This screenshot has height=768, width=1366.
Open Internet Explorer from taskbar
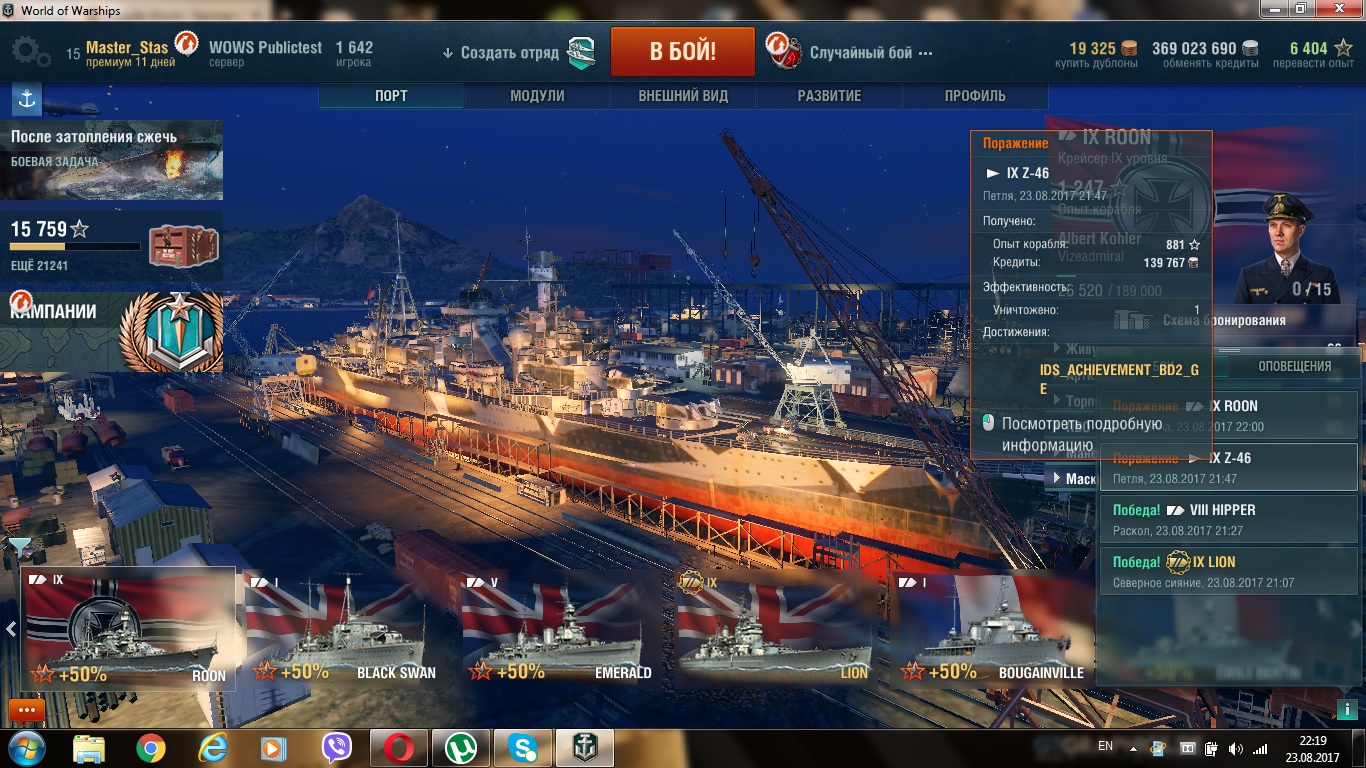click(x=213, y=748)
